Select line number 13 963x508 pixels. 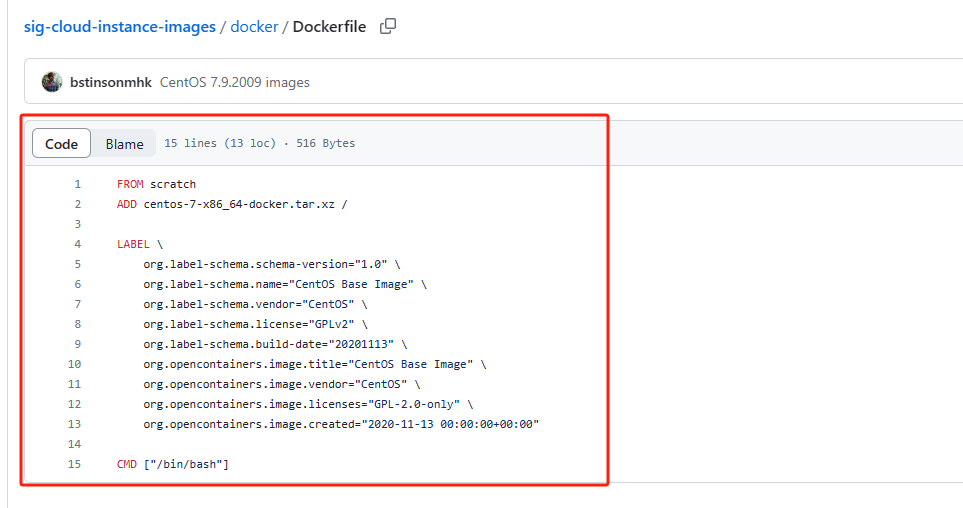(x=74, y=424)
